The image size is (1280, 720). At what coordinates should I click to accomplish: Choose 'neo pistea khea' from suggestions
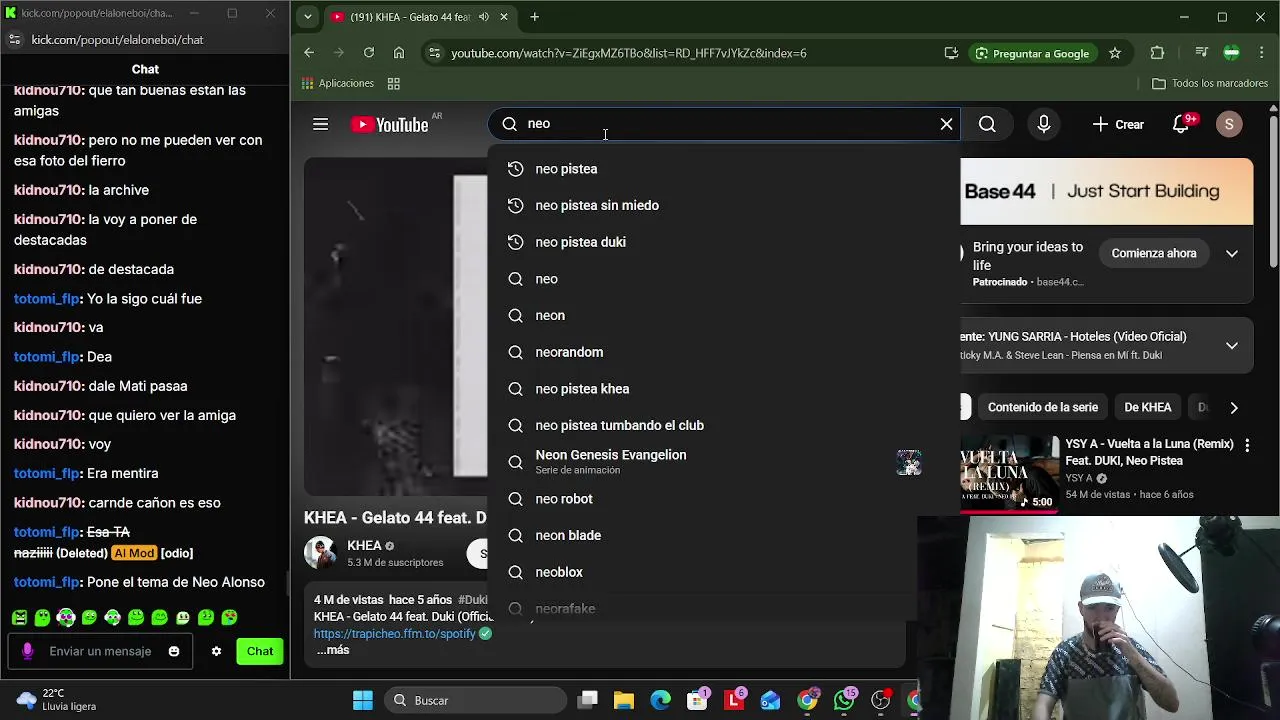click(x=724, y=389)
